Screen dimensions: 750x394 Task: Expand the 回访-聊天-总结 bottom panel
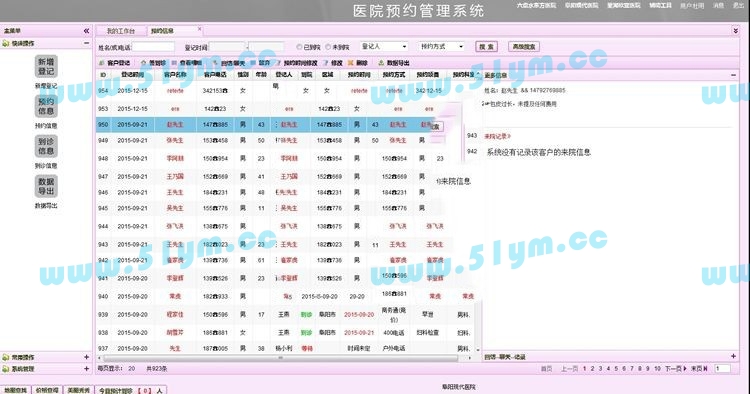point(734,356)
